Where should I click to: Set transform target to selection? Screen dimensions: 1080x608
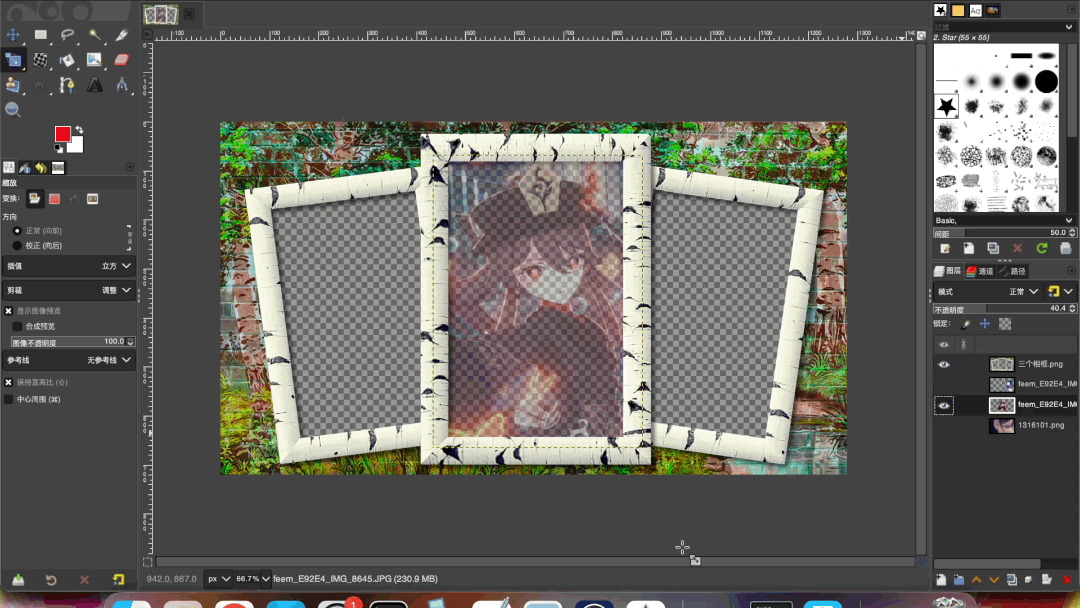[x=54, y=199]
